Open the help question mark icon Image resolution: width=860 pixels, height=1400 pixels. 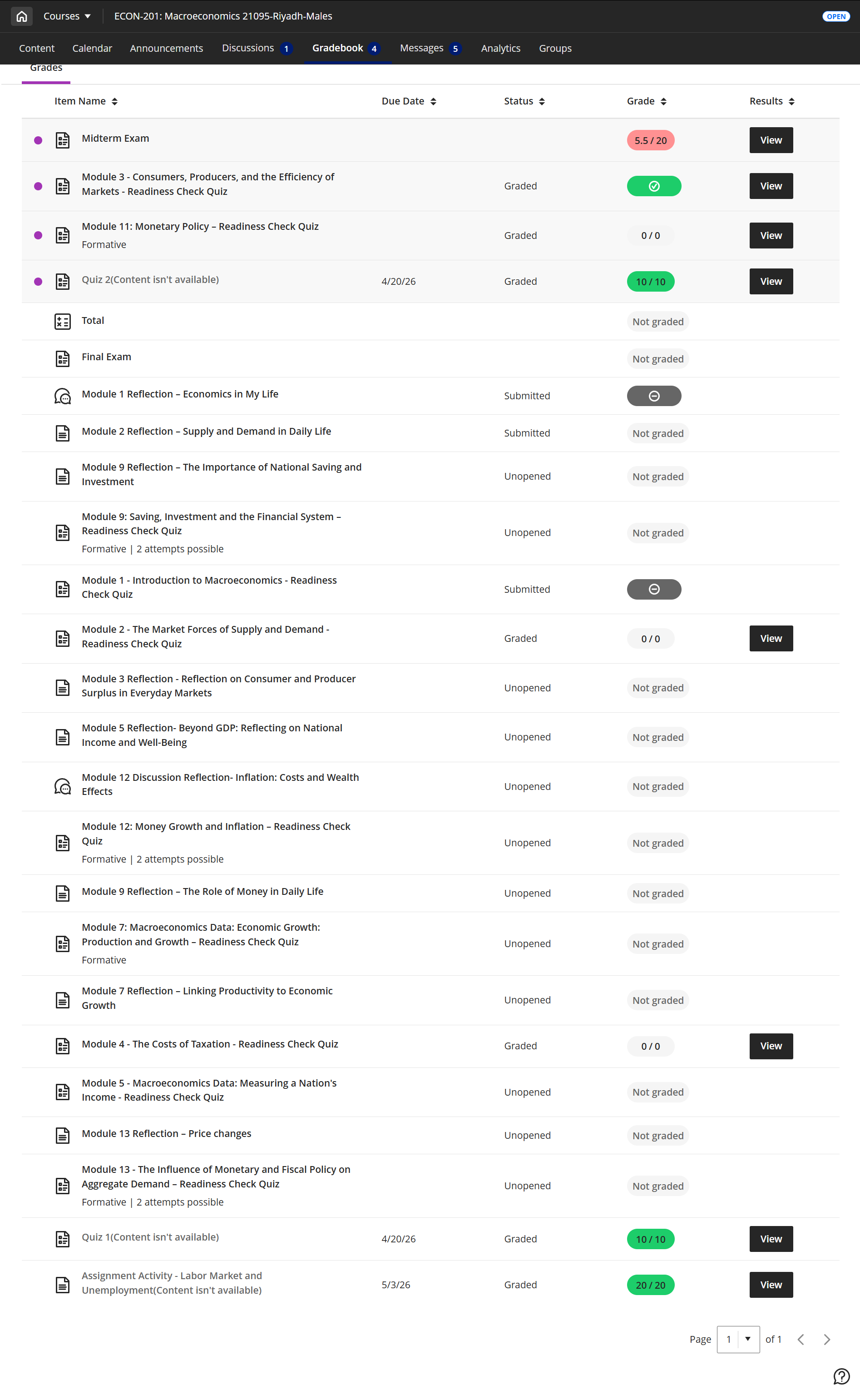pos(840,1377)
